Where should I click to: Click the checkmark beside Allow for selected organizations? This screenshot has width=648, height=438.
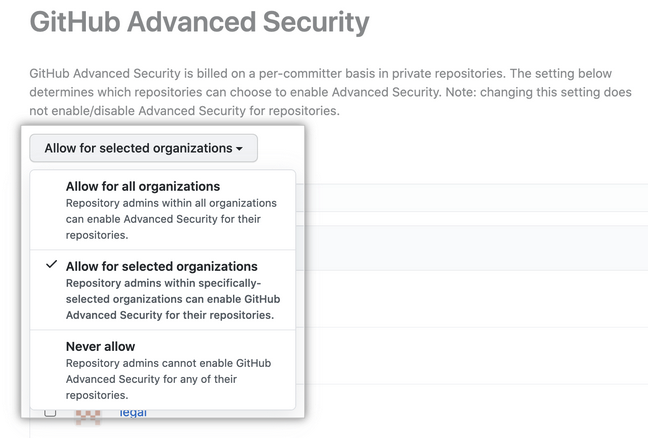click(x=51, y=265)
